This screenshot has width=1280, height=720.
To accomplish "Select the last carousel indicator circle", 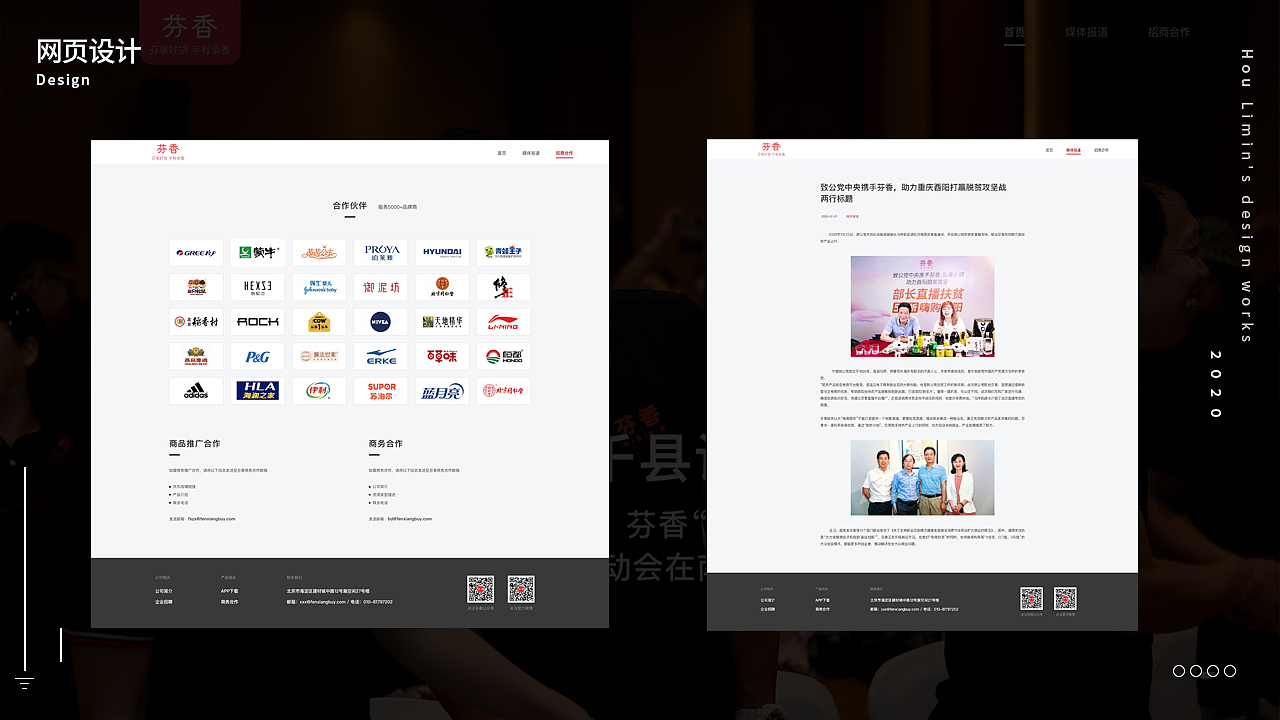I will pos(1228,671).
